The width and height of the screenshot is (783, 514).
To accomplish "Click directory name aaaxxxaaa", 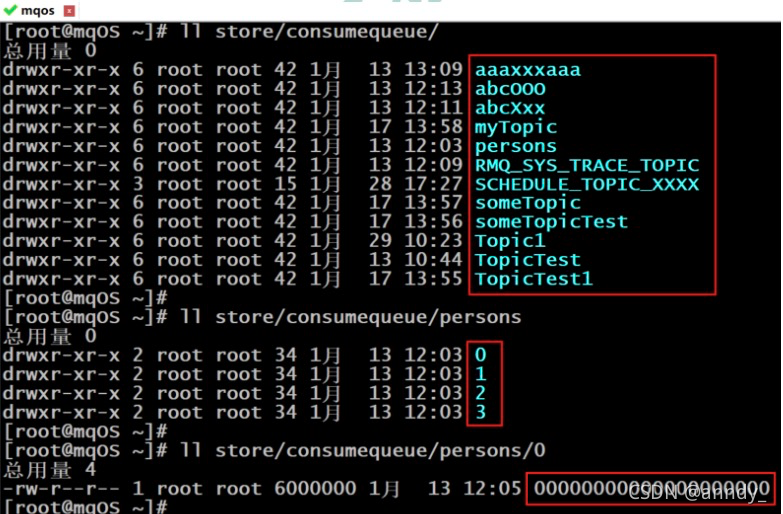I will [x=528, y=70].
